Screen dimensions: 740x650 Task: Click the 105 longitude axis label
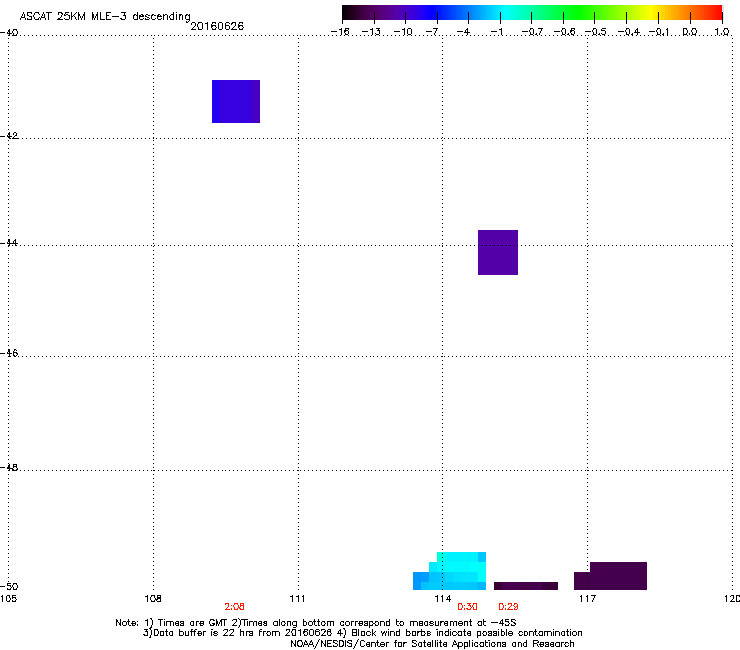point(8,599)
